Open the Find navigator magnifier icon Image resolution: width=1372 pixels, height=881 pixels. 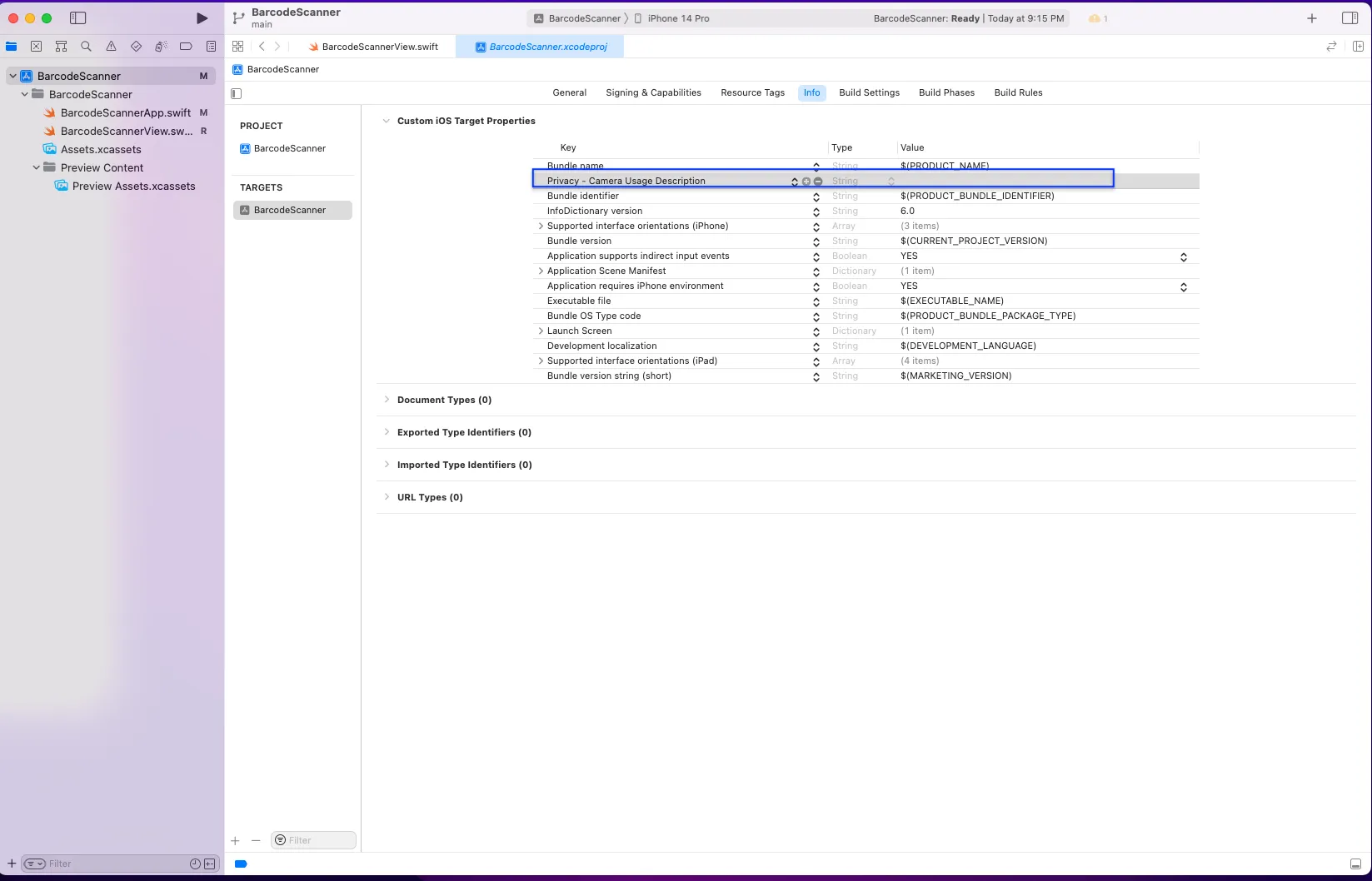[87, 47]
